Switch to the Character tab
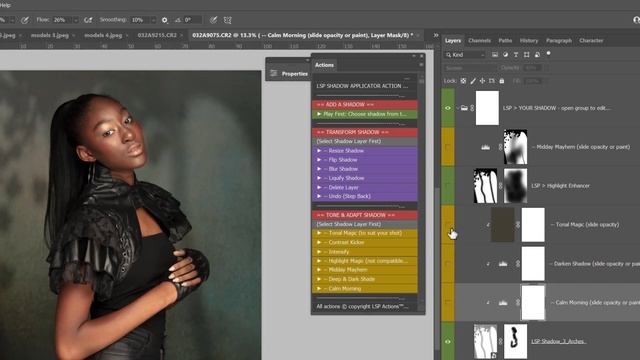The height and width of the screenshot is (360, 640). tap(591, 40)
